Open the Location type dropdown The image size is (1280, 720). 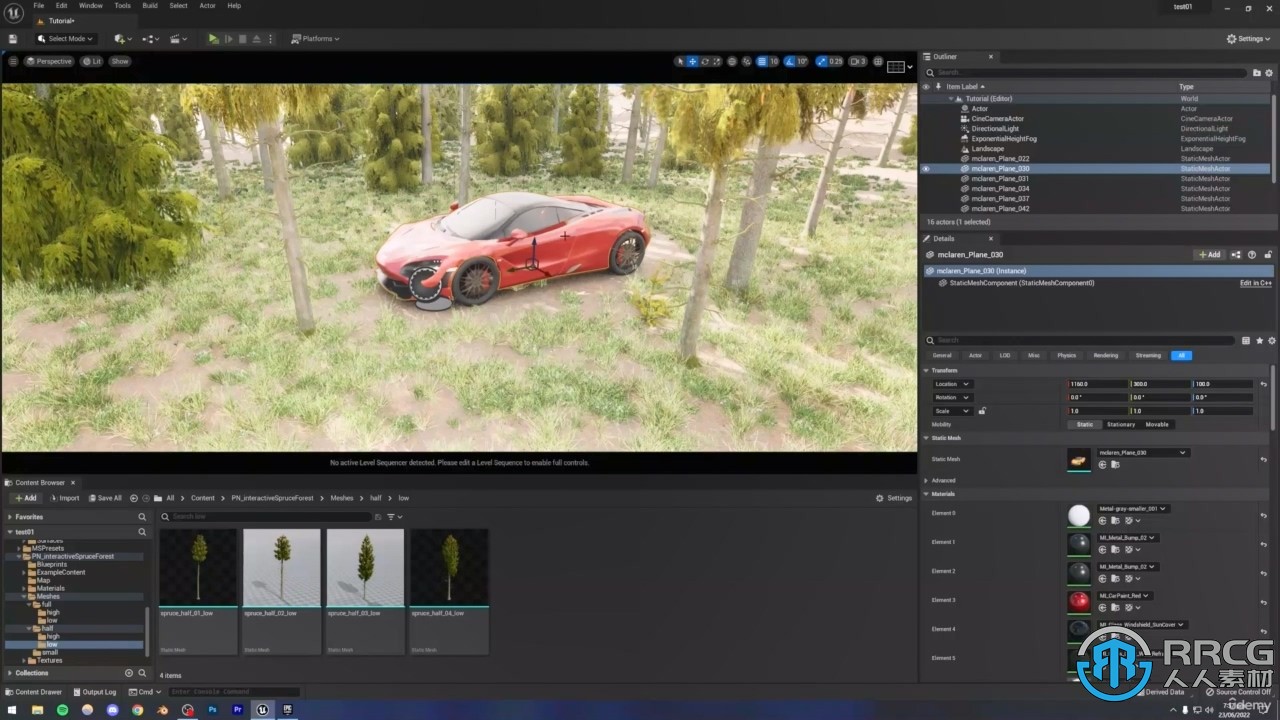(951, 384)
